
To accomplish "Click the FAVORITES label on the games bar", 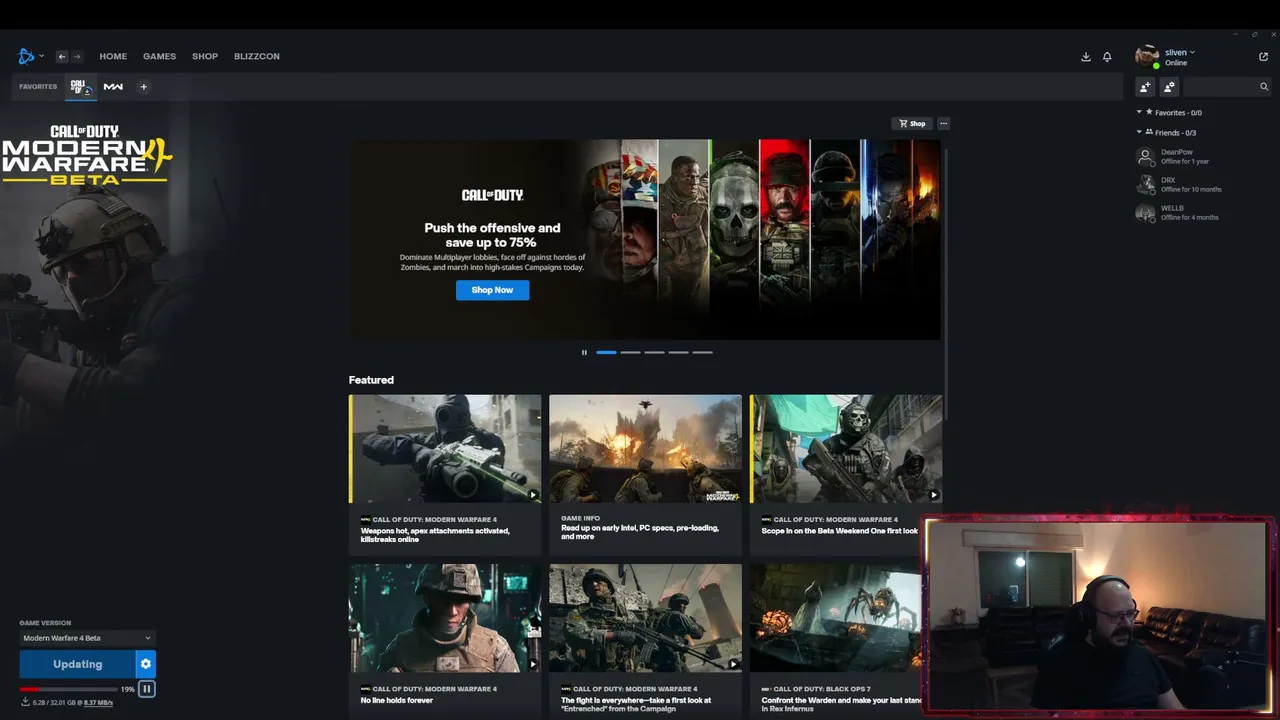I will pyautogui.click(x=38, y=87).
